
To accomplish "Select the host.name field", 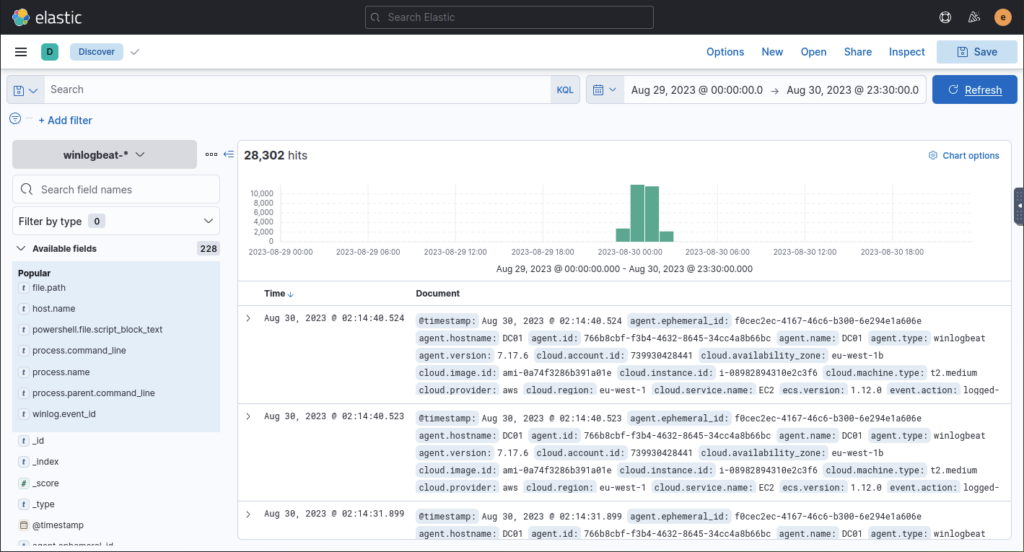I will [54, 308].
